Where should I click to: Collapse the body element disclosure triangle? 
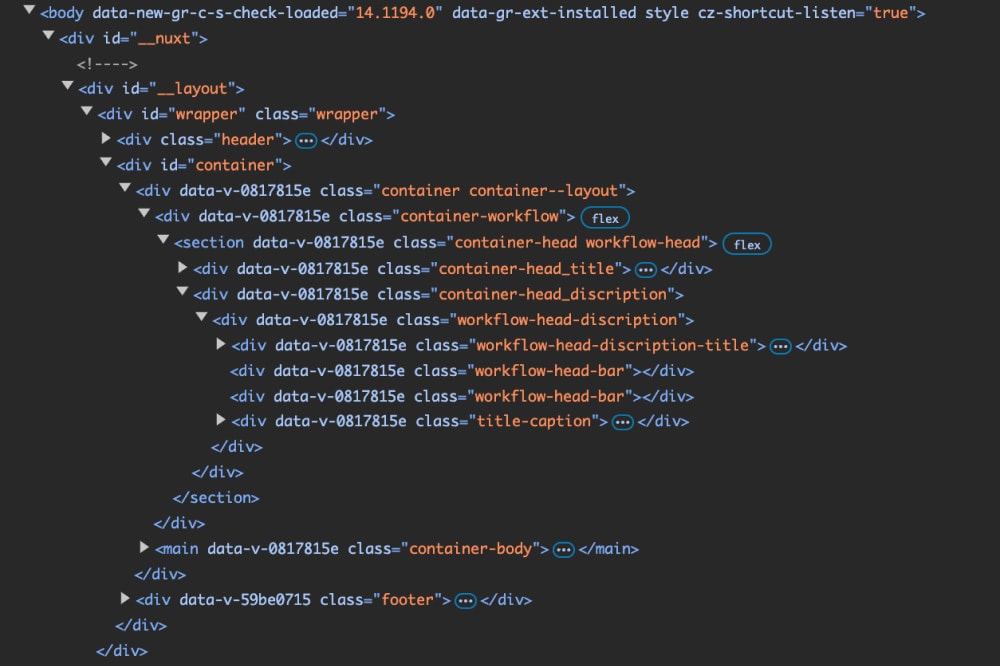pos(29,11)
